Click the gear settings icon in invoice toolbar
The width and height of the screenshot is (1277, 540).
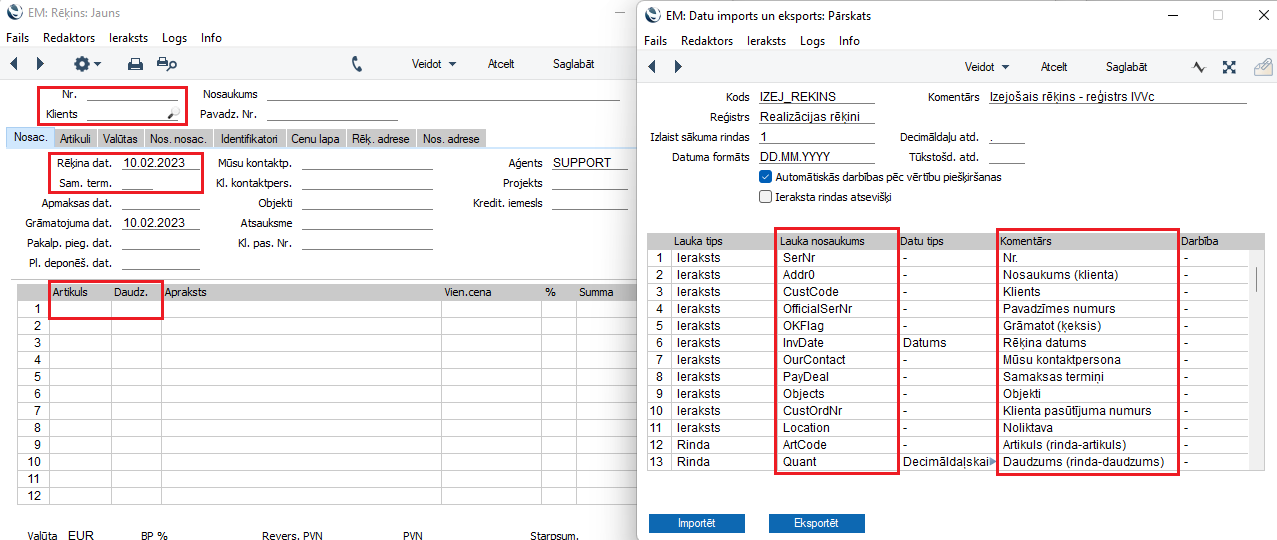[x=82, y=64]
